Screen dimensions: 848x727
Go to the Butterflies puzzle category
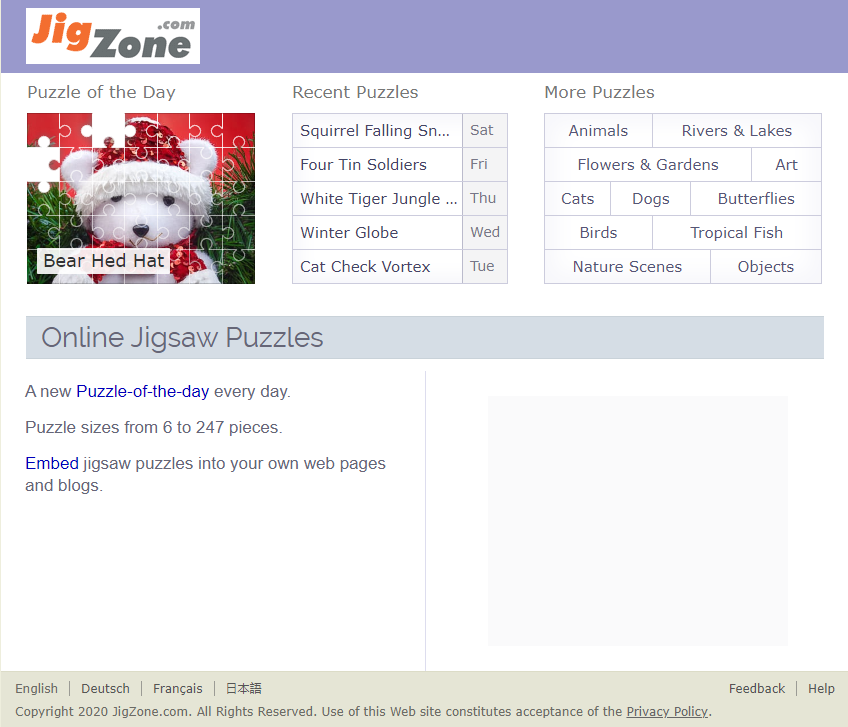point(755,199)
